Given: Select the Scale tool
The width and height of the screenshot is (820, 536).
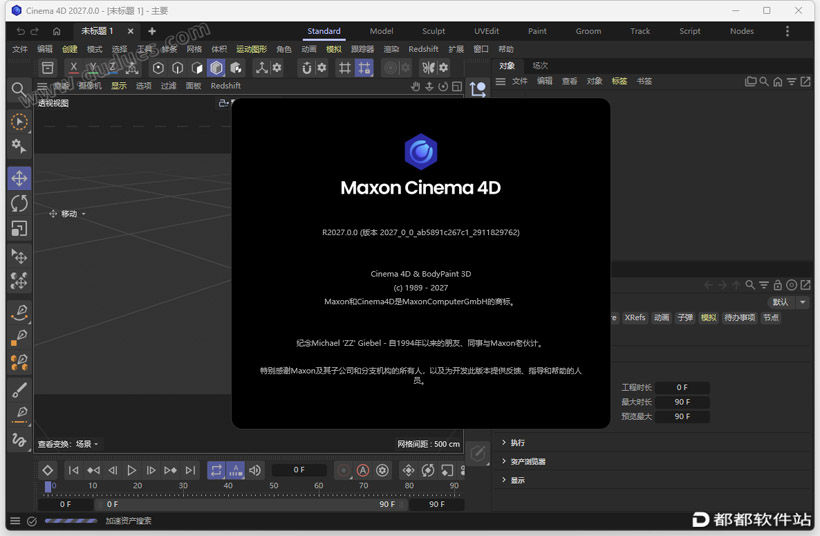Looking at the screenshot, I should coord(19,229).
